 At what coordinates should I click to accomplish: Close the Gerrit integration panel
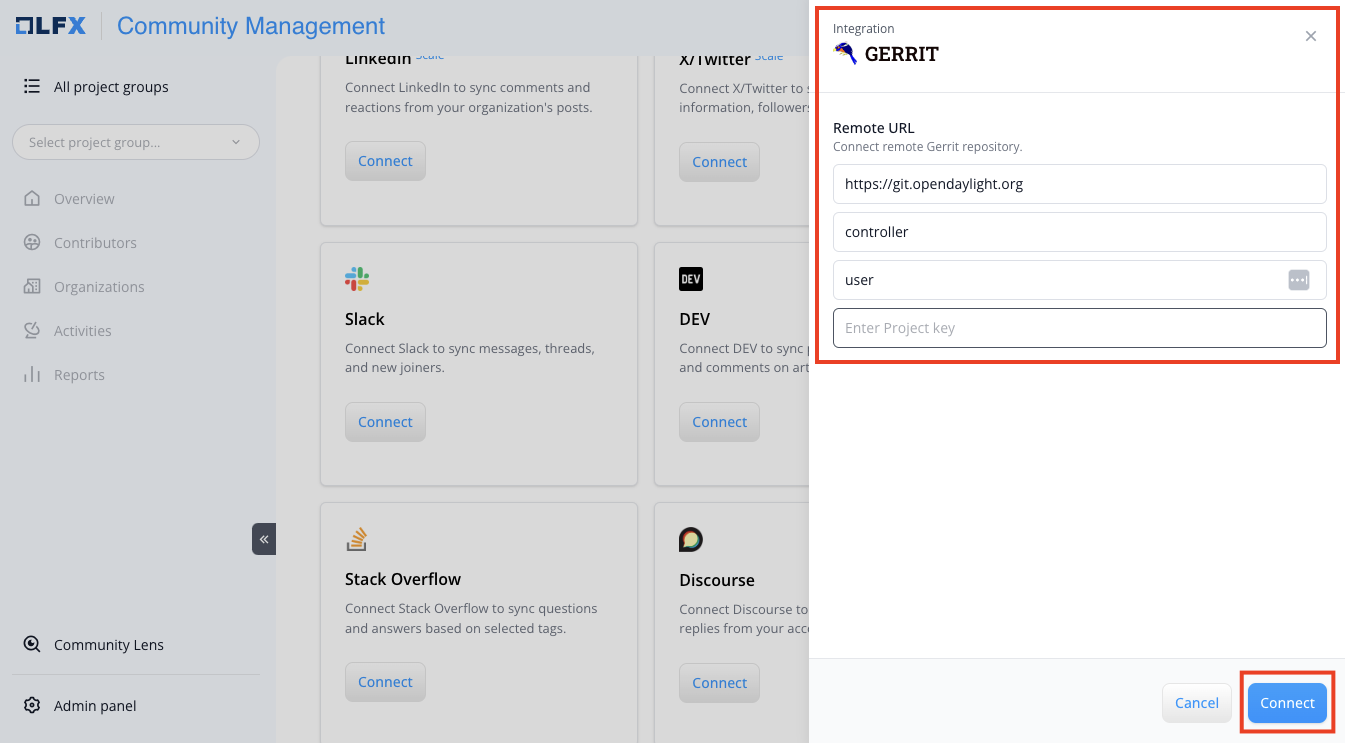click(x=1311, y=36)
